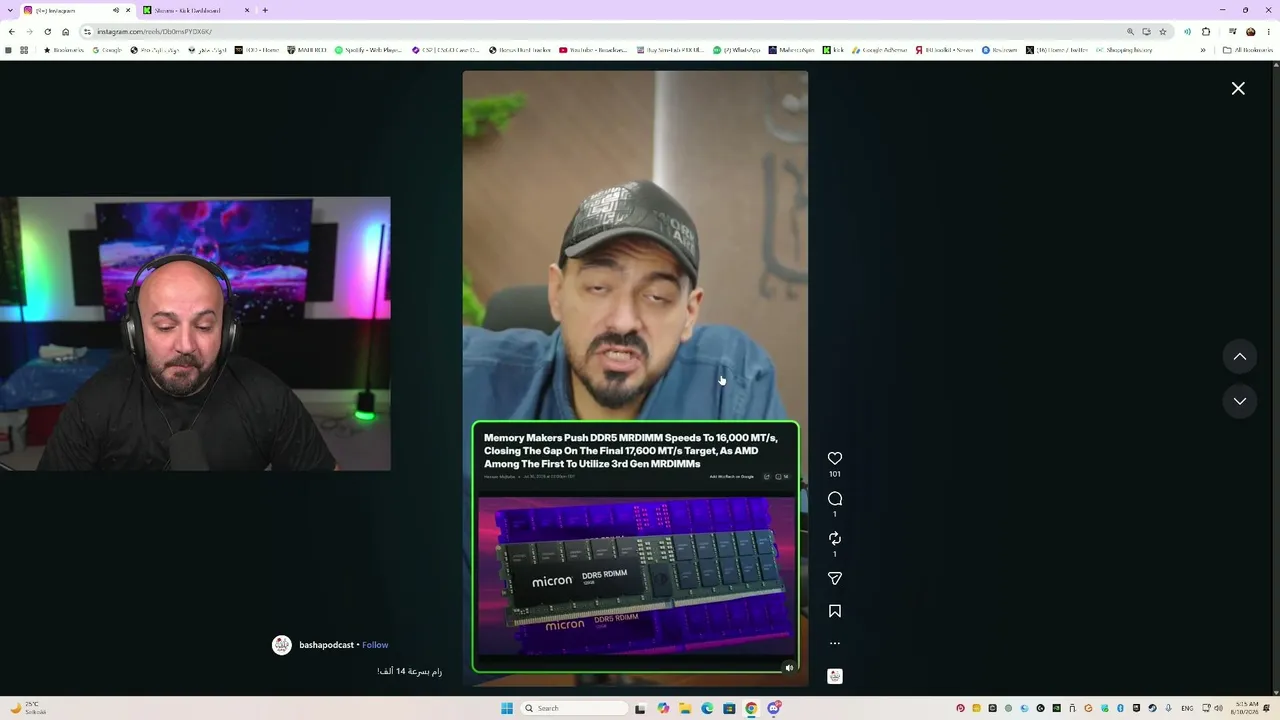1280x720 pixels.
Task: Go to the next reel with the down chevron
Action: point(1239,401)
